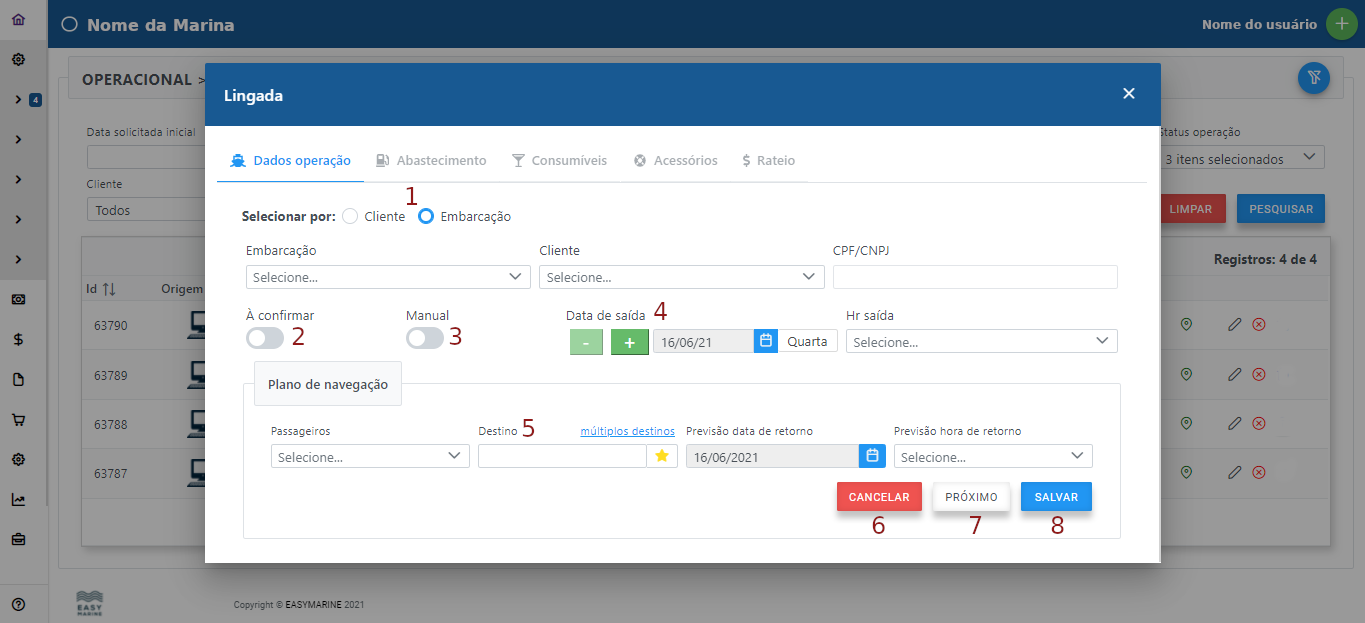Screen dimensions: 1365x623
Task: Switch to the Abastecimento tab
Action: 431,160
